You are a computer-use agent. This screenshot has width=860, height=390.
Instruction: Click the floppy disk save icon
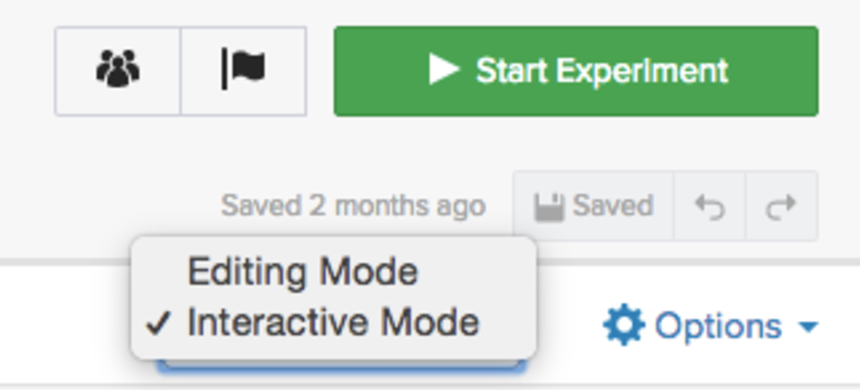[549, 207]
